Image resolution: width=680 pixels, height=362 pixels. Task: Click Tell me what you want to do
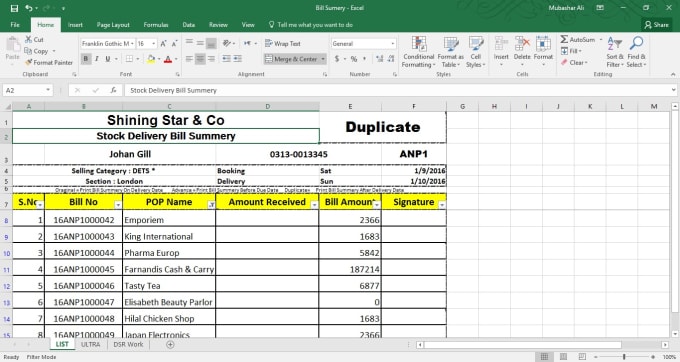311,25
